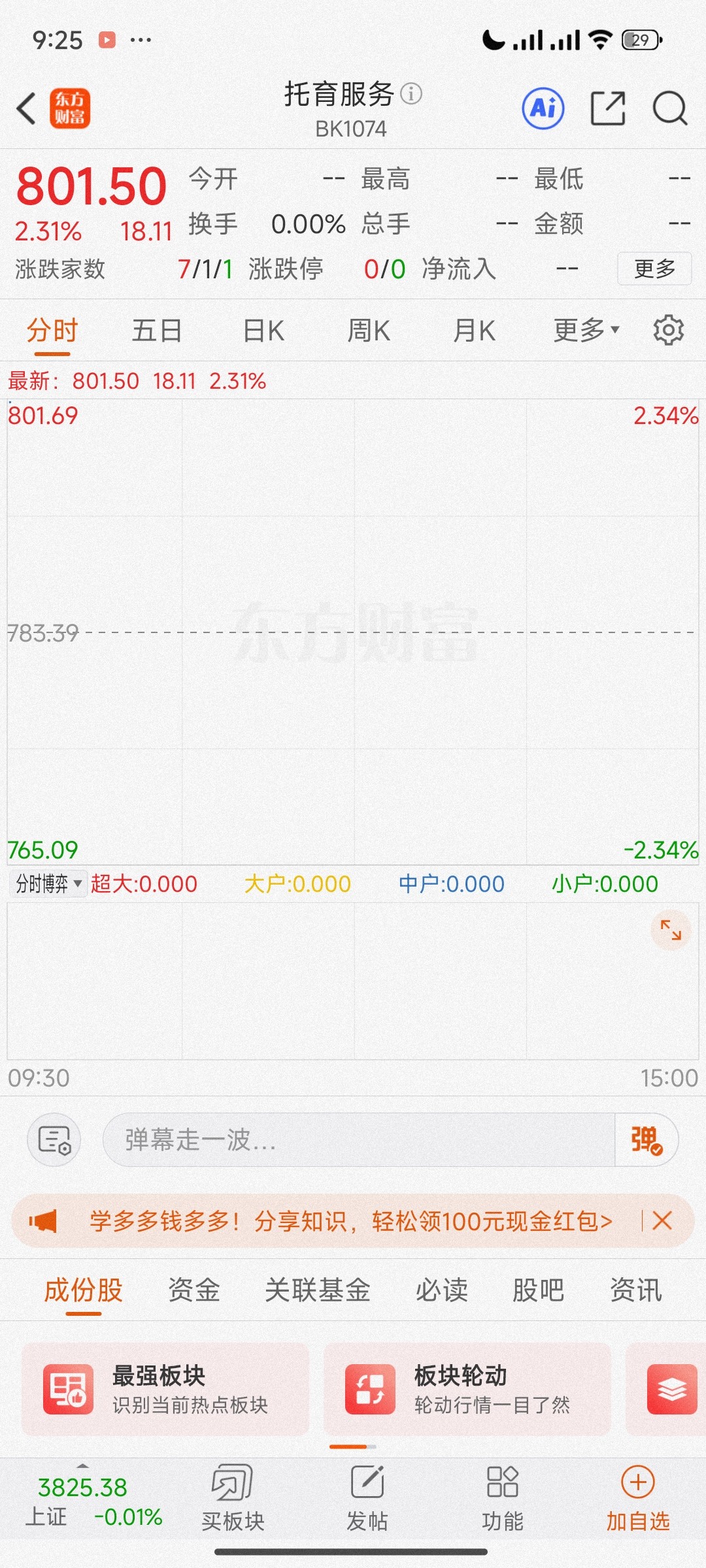This screenshot has height=1568, width=706.
Task: Tap the share icon in header
Action: pyautogui.click(x=608, y=108)
